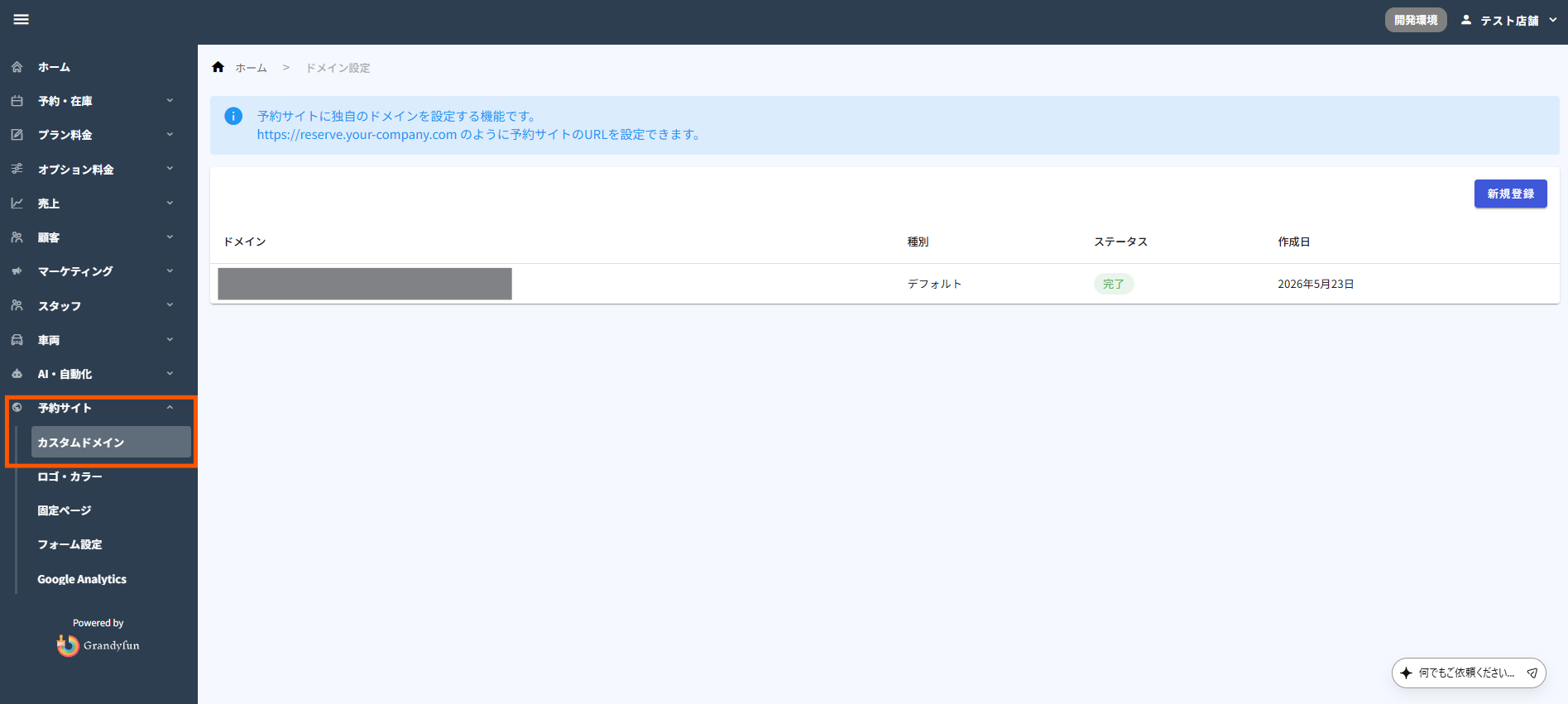The image size is (1568, 704).
Task: Click the 2026年5月23日 date cell
Action: 1316,284
